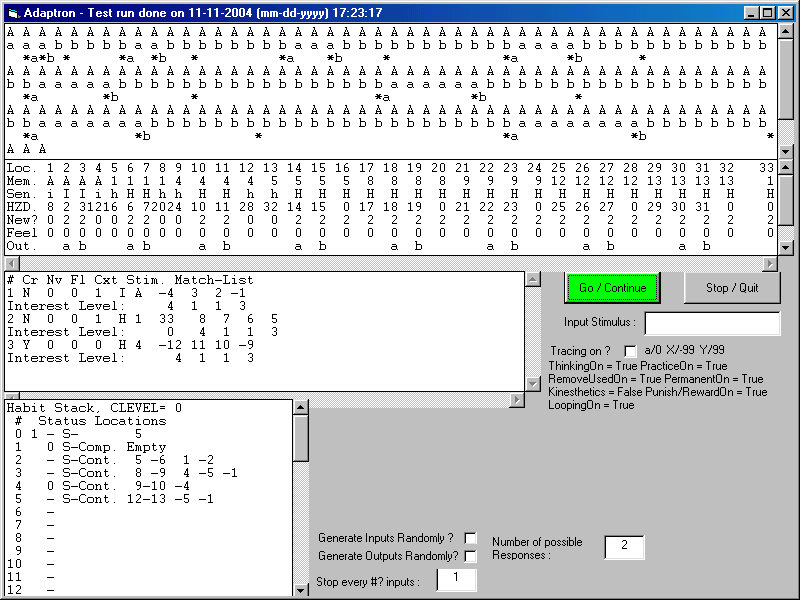
Task: Click the 'a/0 X/-99 Y/99' label
Action: (684, 350)
